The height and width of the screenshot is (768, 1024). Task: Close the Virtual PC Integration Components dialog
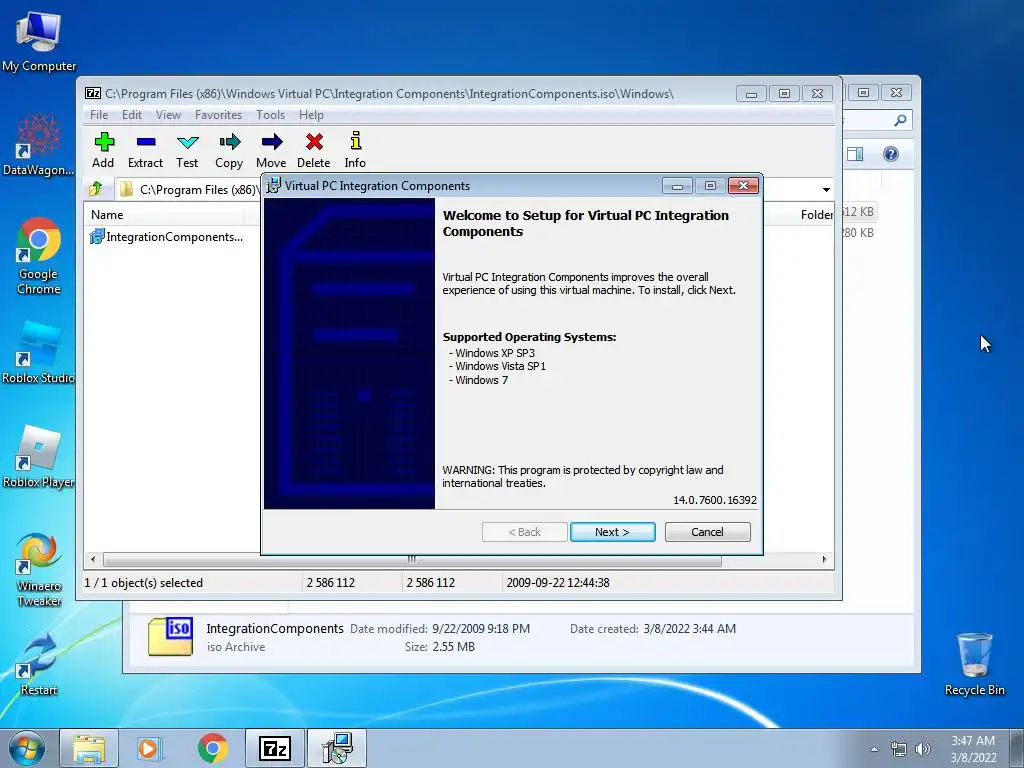pos(743,186)
